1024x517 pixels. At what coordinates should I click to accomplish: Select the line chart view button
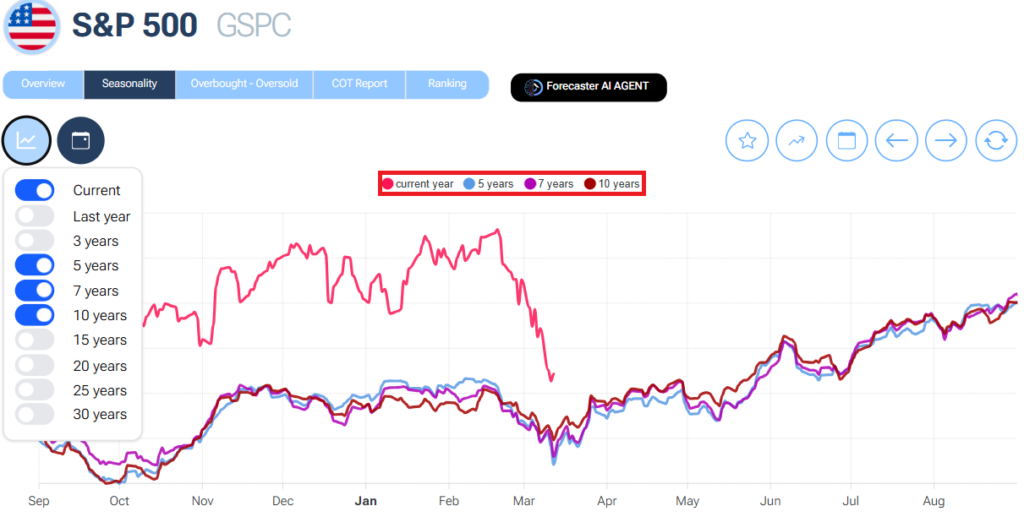pos(27,140)
